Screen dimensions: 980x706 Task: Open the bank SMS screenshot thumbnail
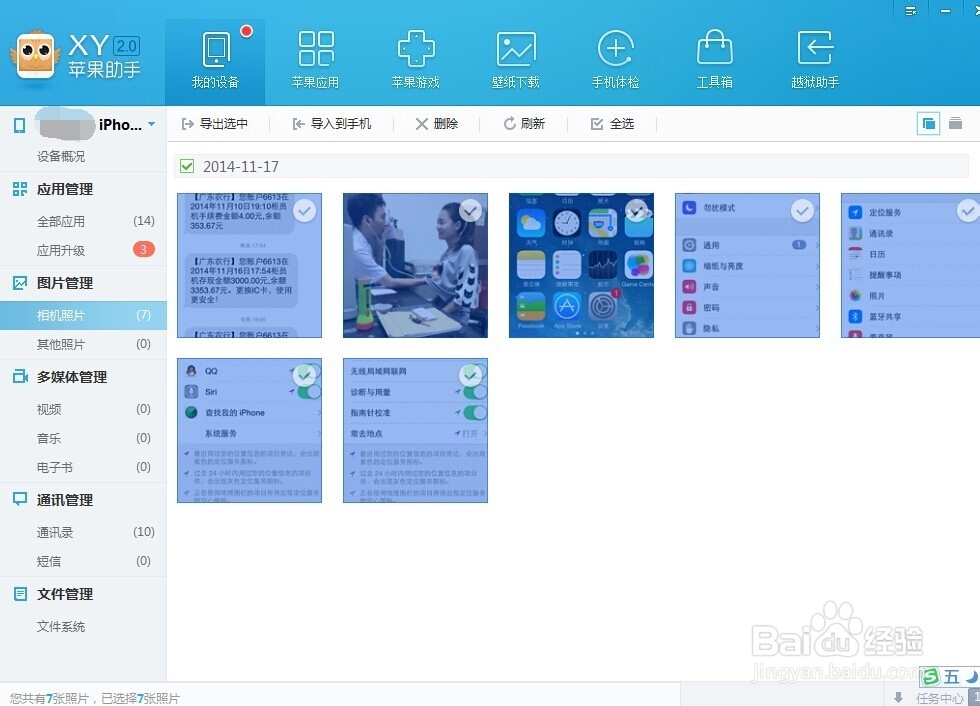[249, 266]
